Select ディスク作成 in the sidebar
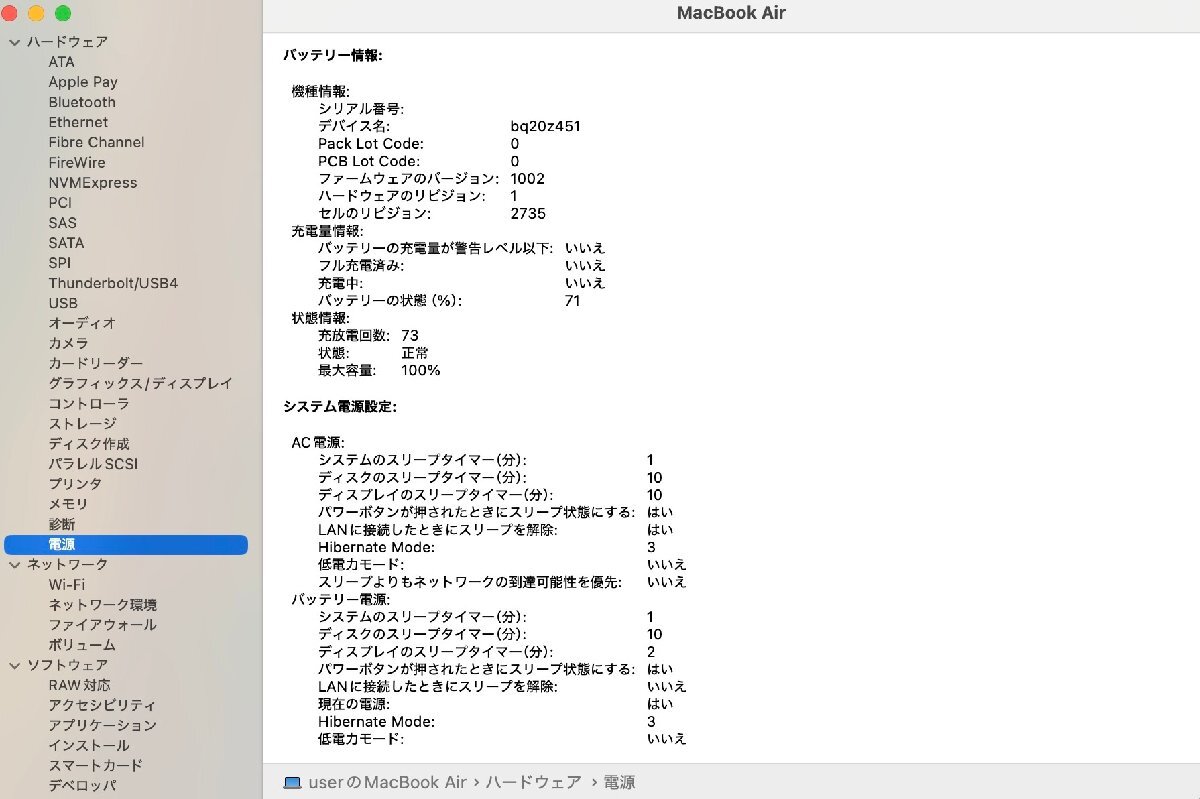The height and width of the screenshot is (799, 1200). click(x=89, y=443)
